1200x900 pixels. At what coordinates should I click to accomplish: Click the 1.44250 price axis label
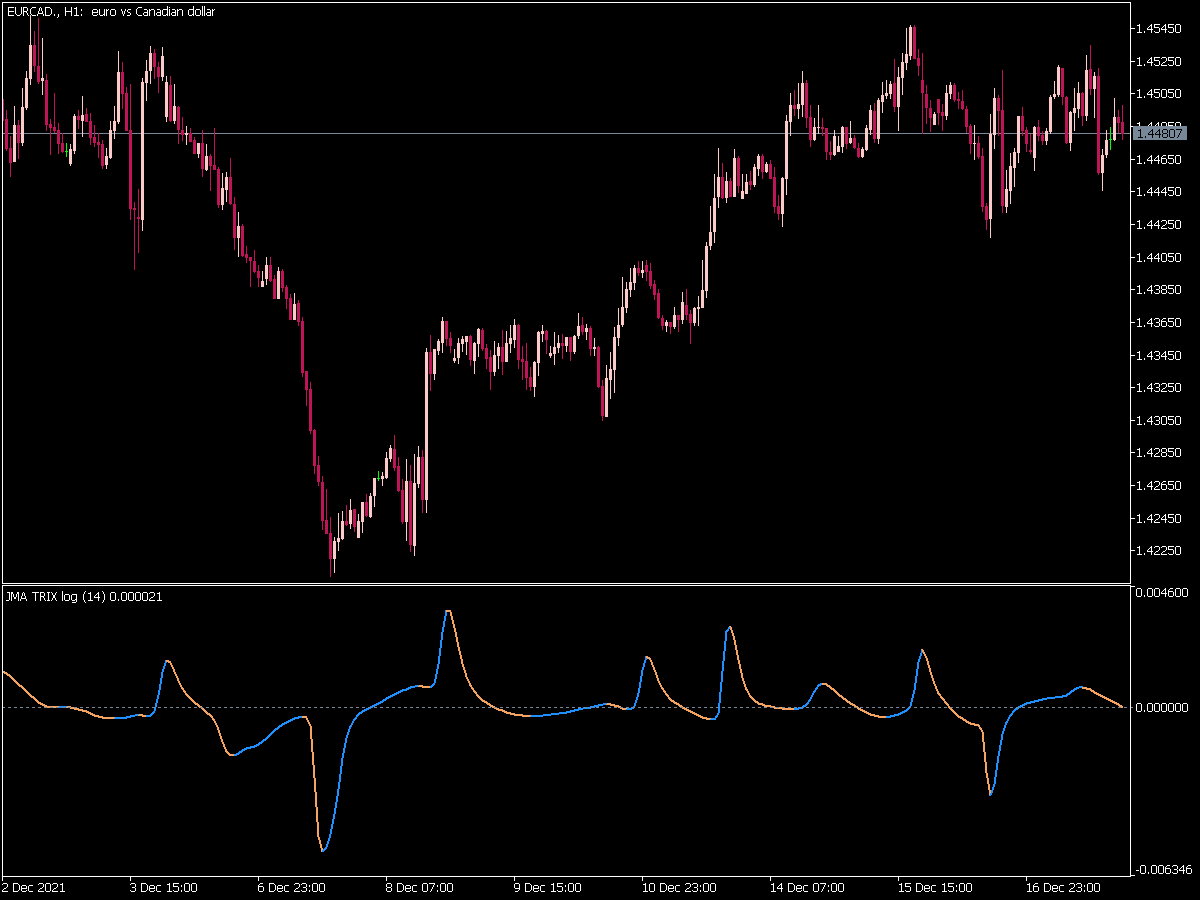pyautogui.click(x=1160, y=224)
